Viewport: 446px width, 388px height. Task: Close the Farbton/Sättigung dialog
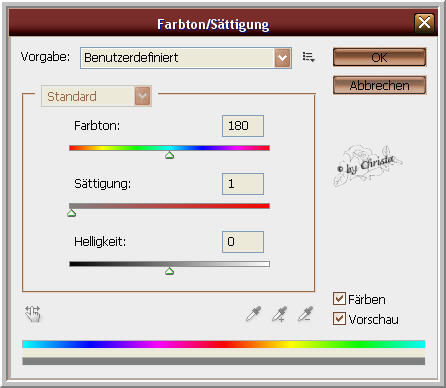pyautogui.click(x=424, y=23)
